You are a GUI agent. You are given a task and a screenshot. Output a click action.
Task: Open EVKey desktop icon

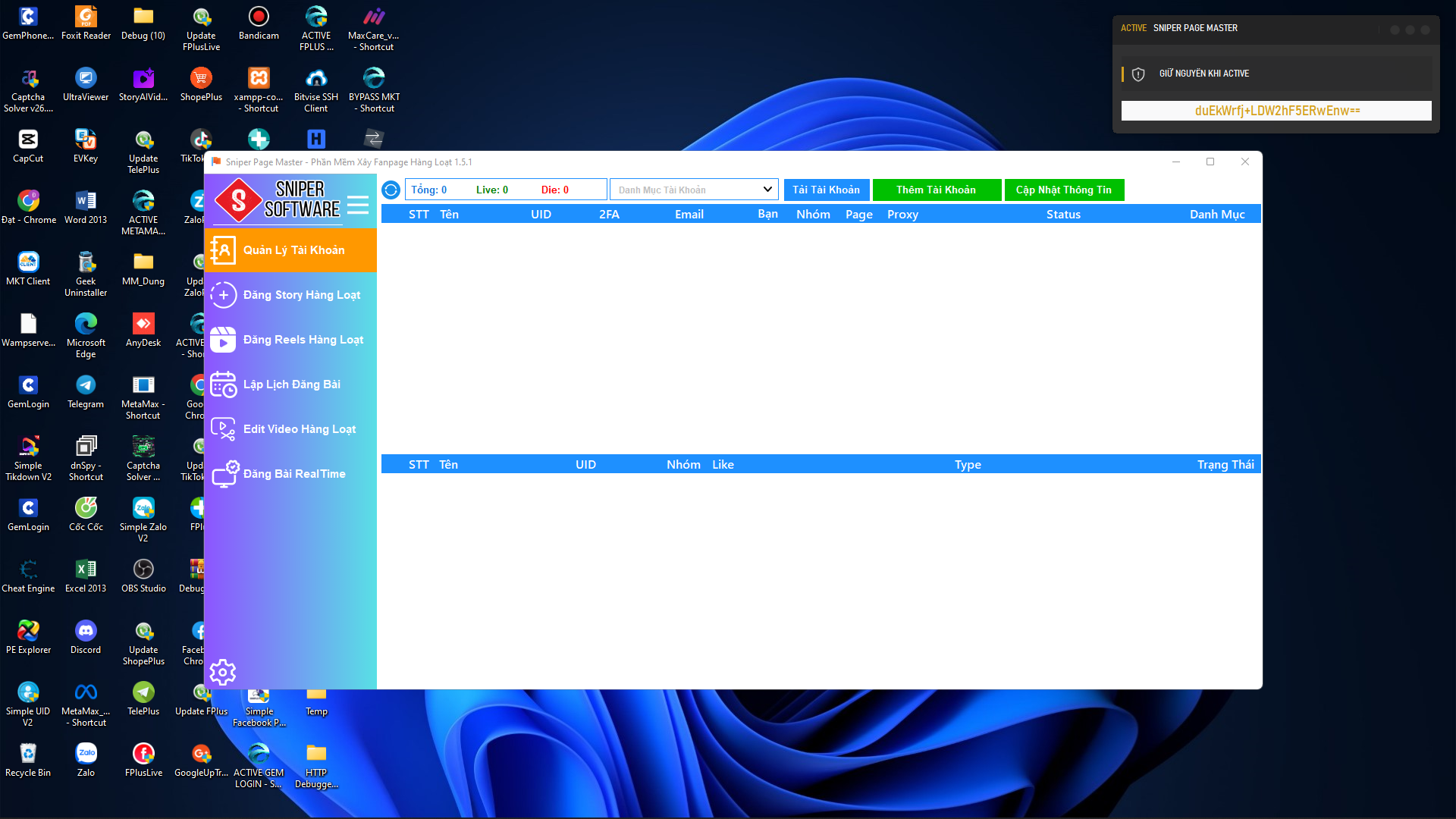[86, 147]
